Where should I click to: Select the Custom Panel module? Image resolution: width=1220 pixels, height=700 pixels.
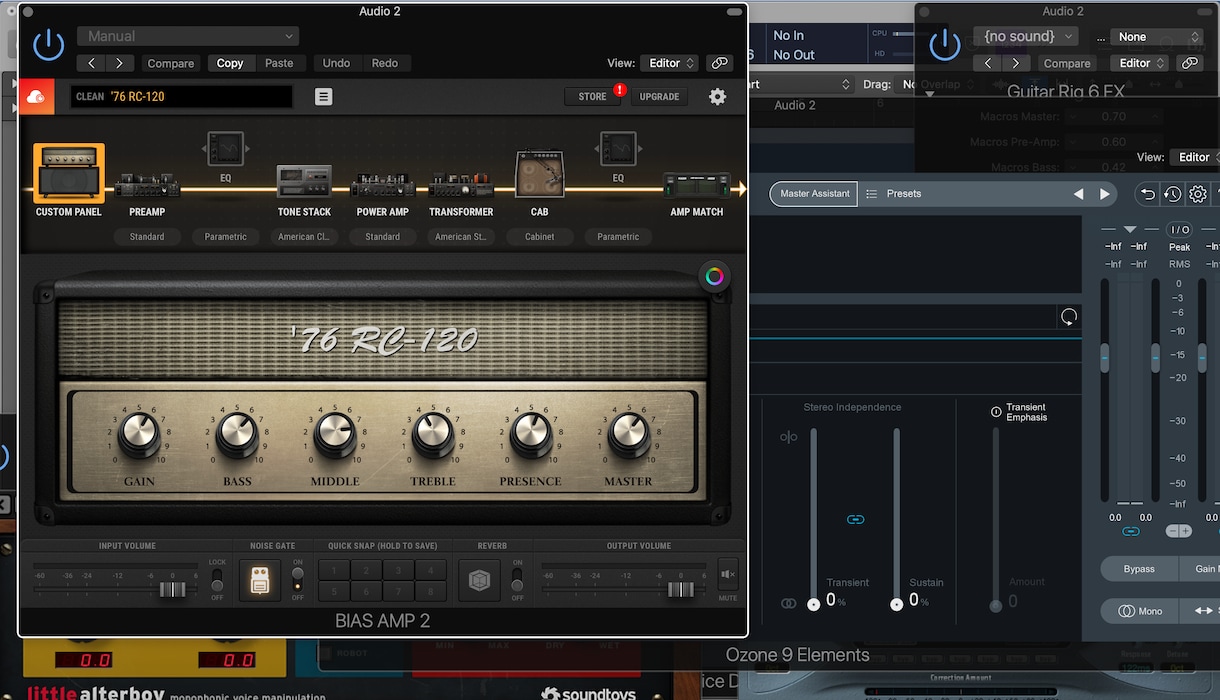pos(69,181)
